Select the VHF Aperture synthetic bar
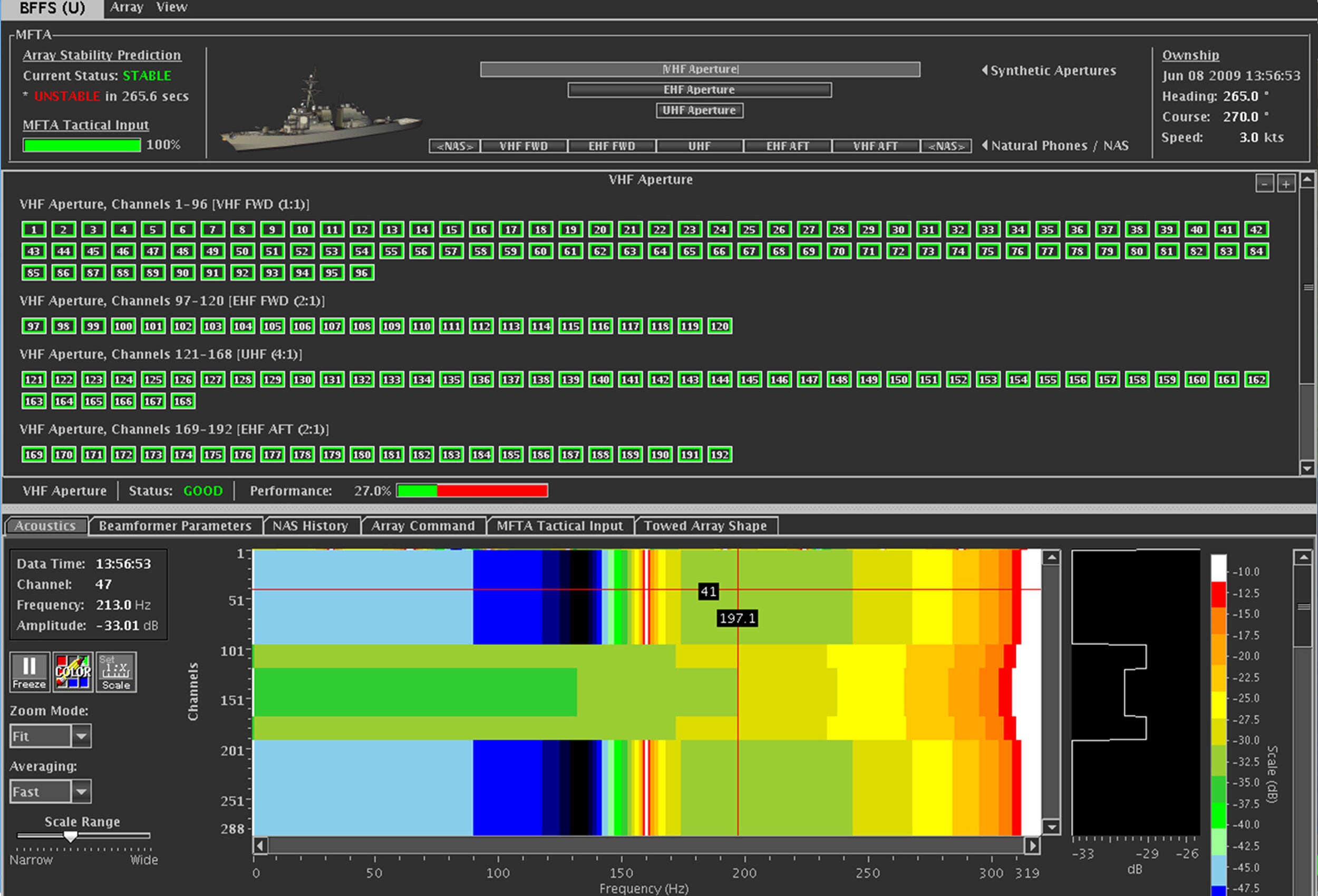The height and width of the screenshot is (896, 1318). coord(701,69)
